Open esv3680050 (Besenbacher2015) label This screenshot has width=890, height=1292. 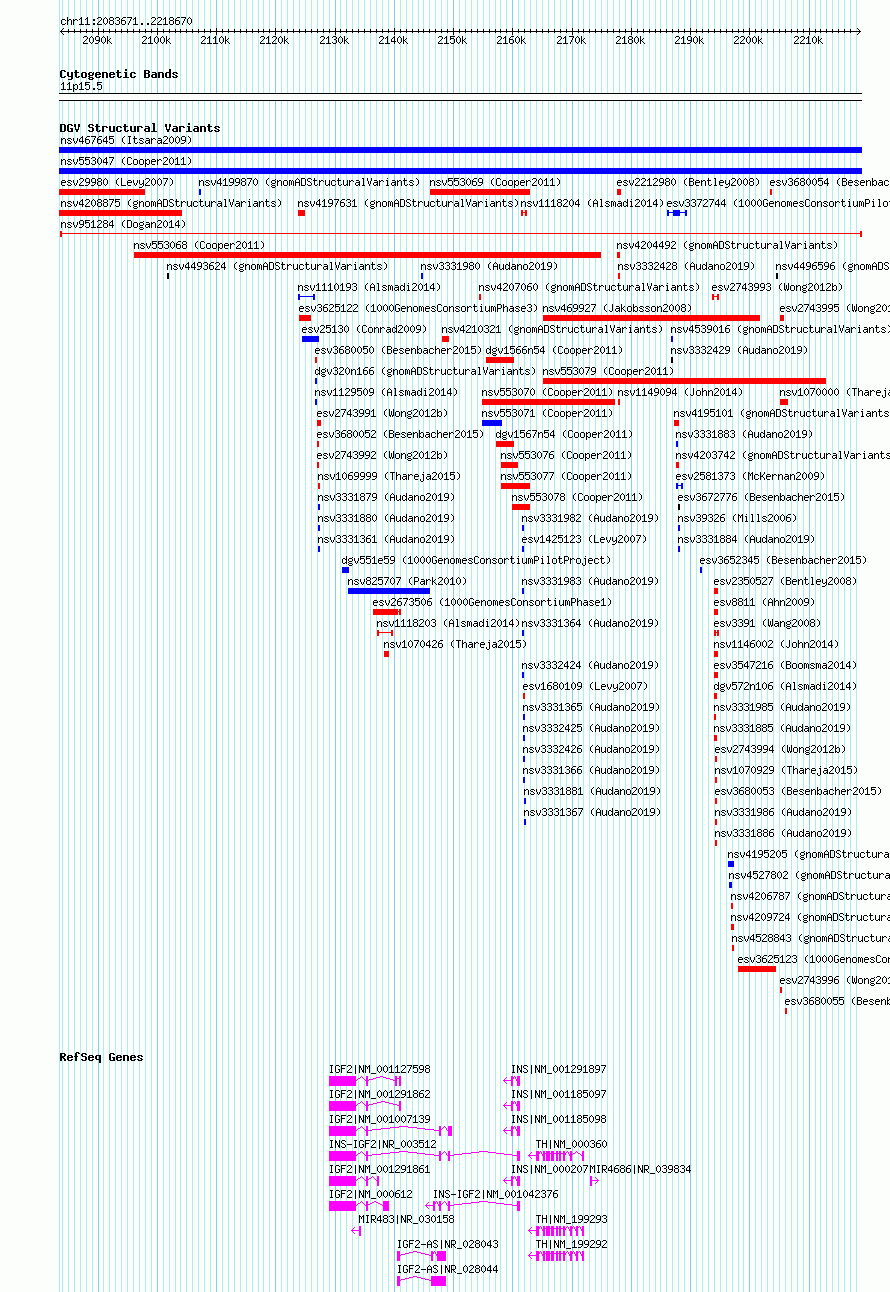pos(398,350)
